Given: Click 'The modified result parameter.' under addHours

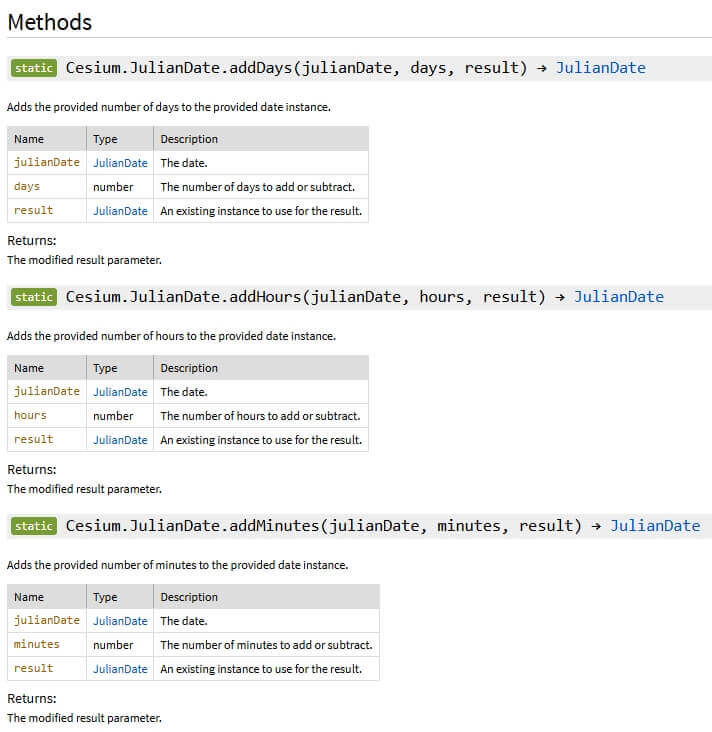Looking at the screenshot, I should coord(84,489).
